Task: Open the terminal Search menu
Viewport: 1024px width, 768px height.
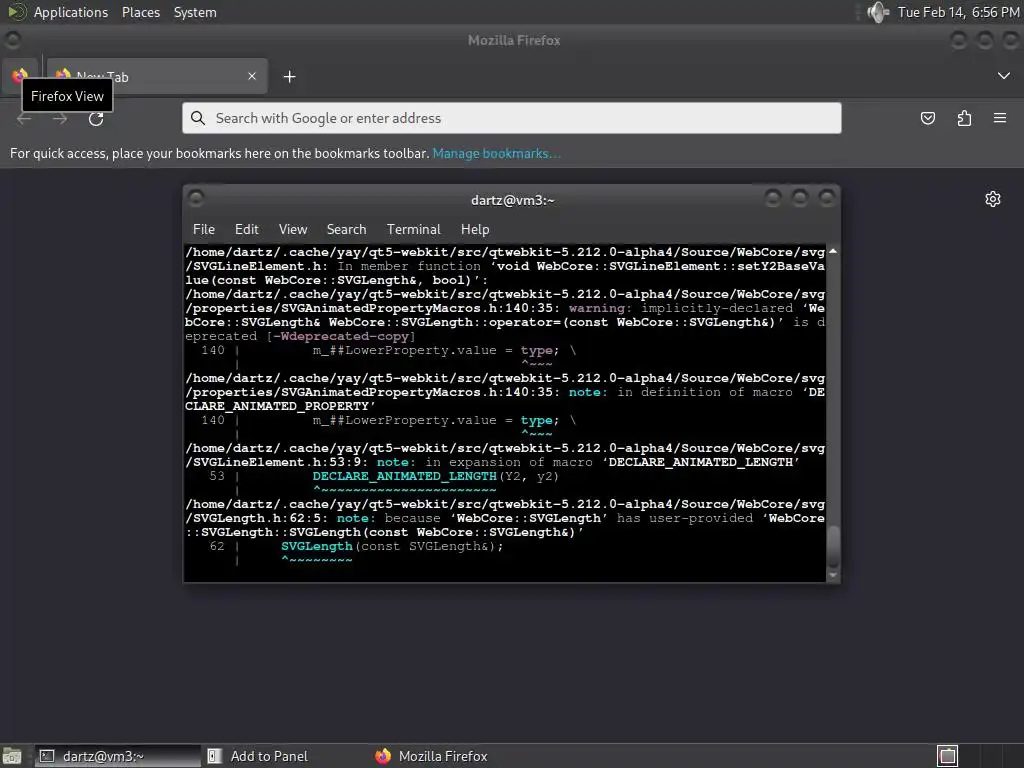Action: 346,229
